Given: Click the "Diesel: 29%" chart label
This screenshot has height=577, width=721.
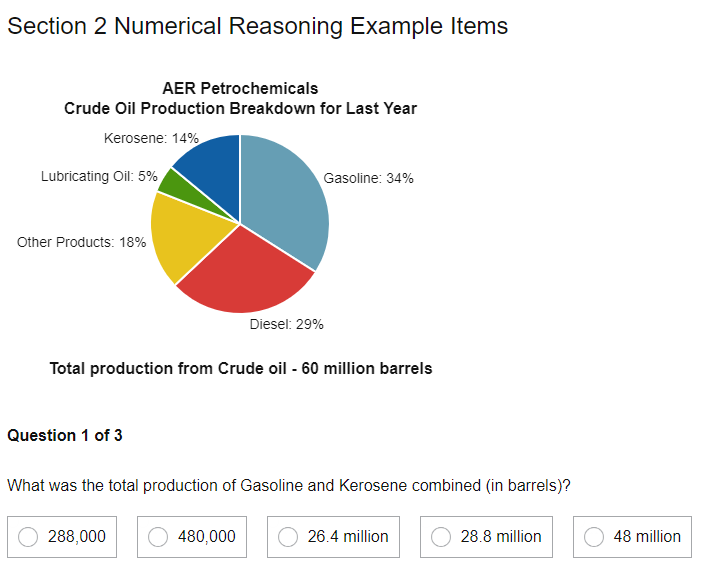Looking at the screenshot, I should [286, 324].
